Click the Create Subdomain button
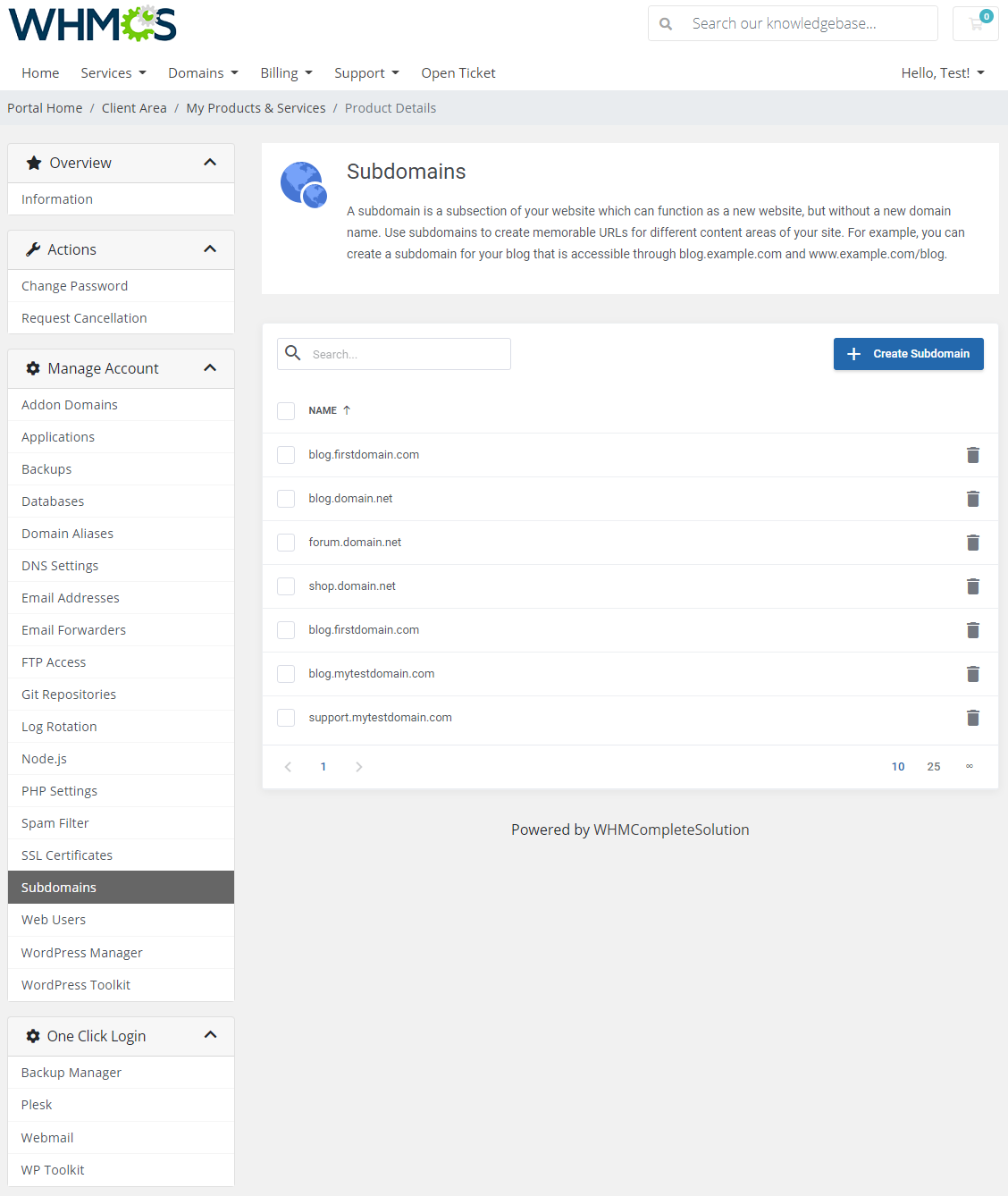This screenshot has width=1008, height=1196. (908, 354)
